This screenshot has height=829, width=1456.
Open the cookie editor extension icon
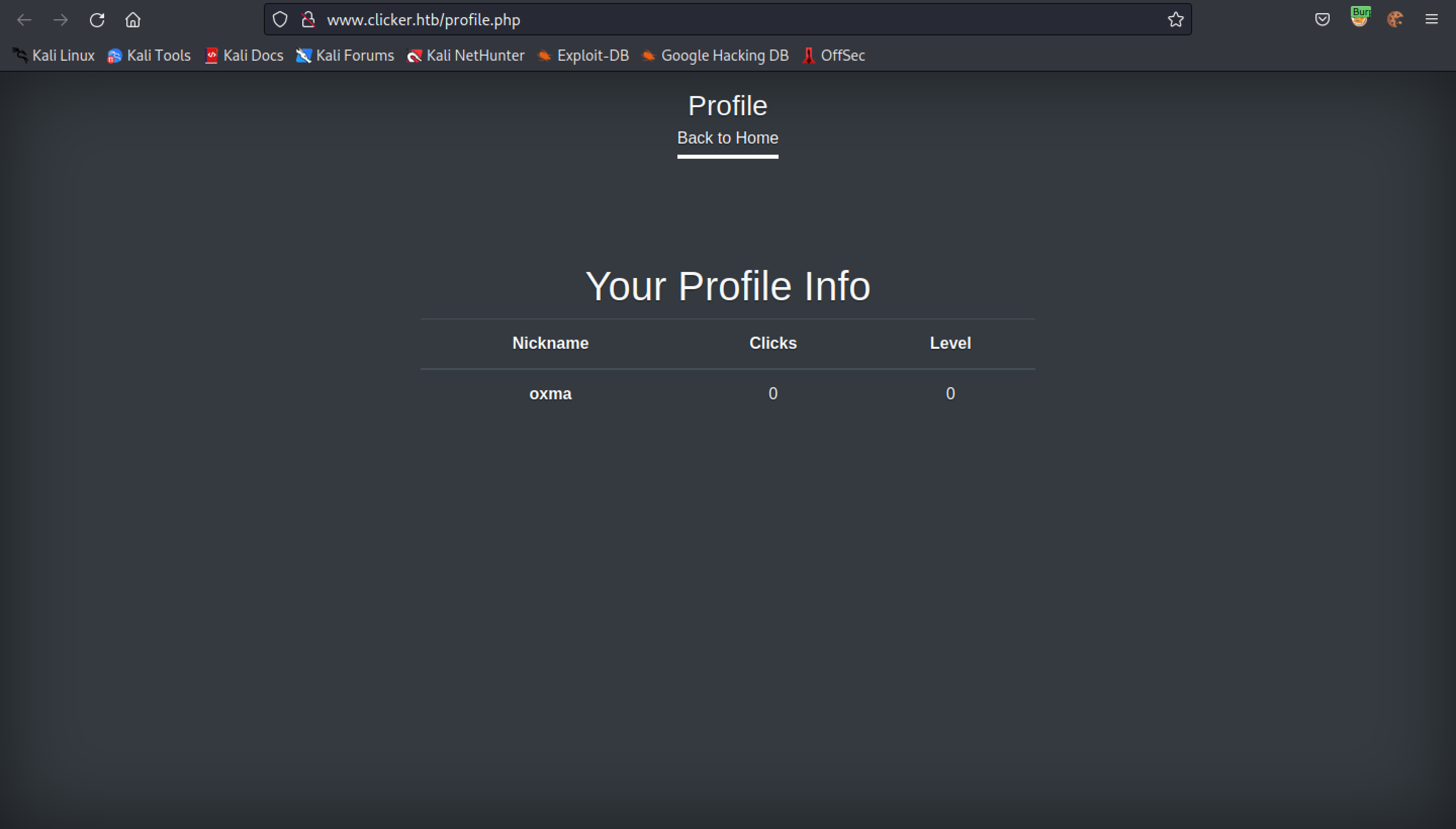pyautogui.click(x=1395, y=19)
